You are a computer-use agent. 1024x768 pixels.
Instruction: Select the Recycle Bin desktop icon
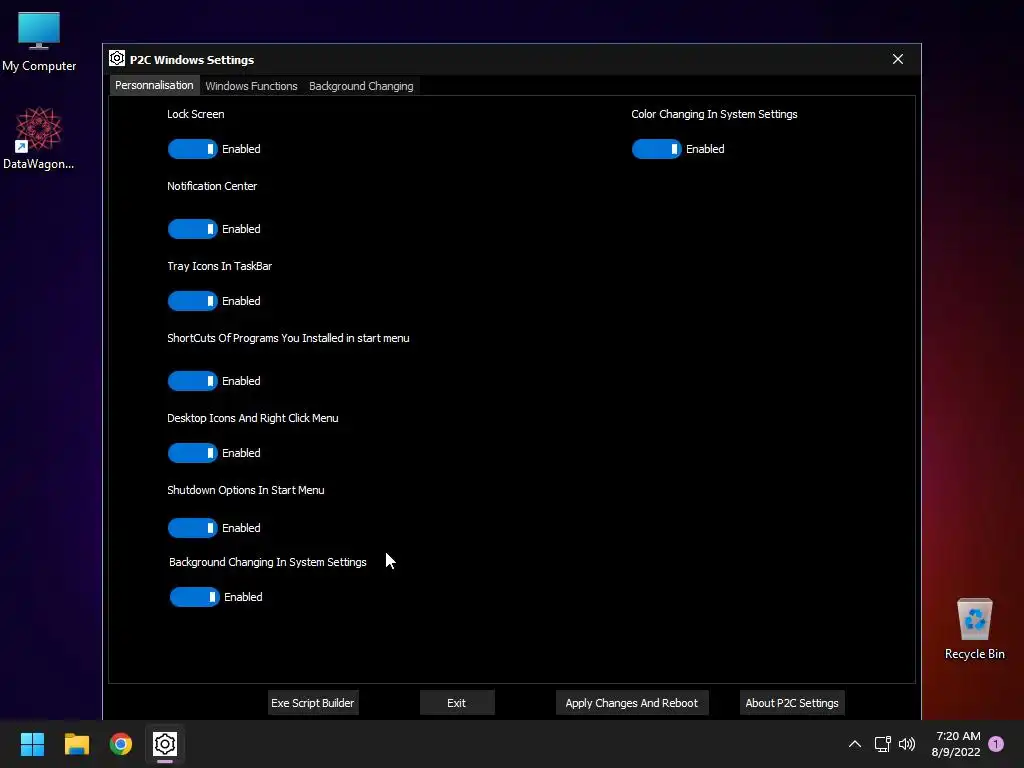point(974,629)
